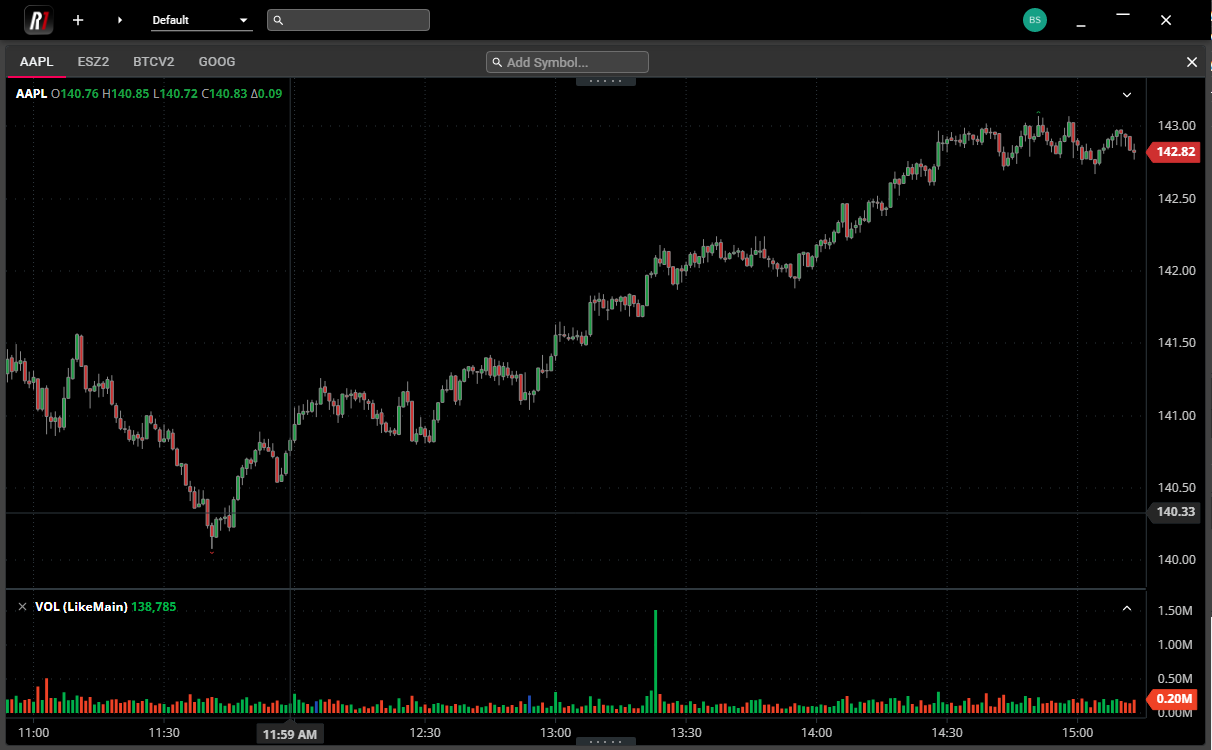Click the 14:30 time axis label
Image resolution: width=1212 pixels, height=750 pixels.
(947, 733)
